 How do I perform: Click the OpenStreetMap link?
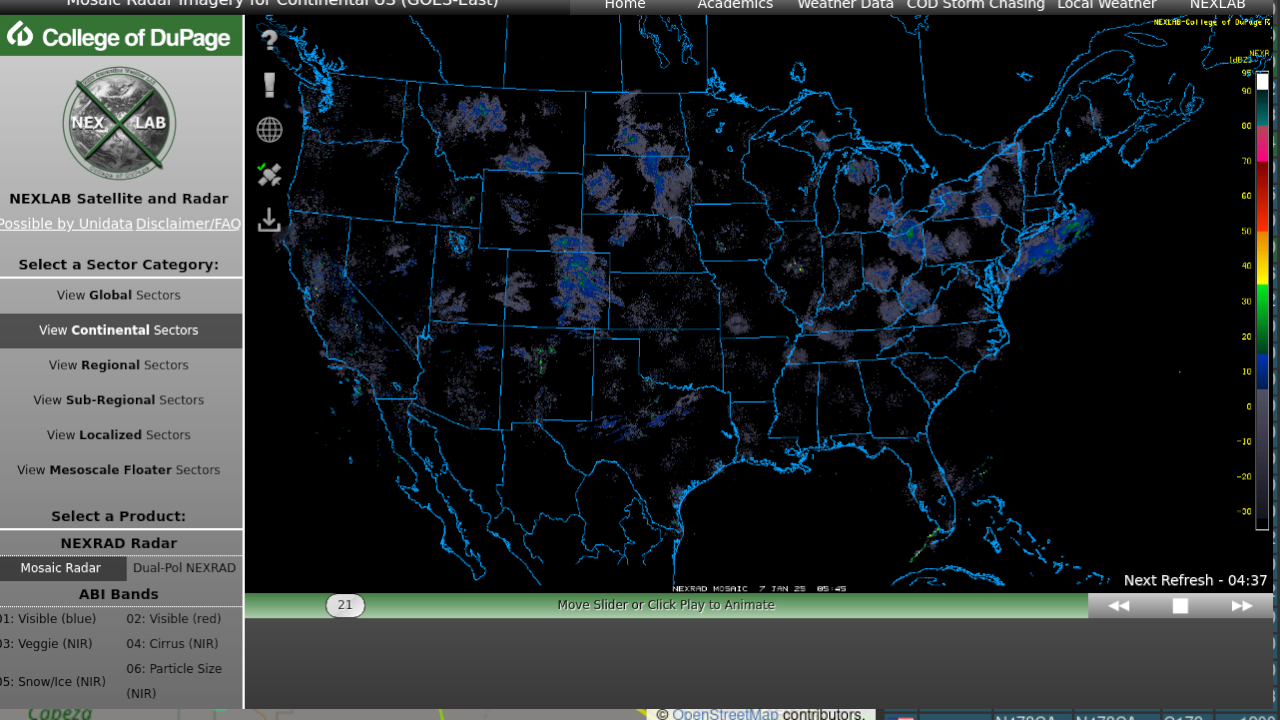(725, 714)
